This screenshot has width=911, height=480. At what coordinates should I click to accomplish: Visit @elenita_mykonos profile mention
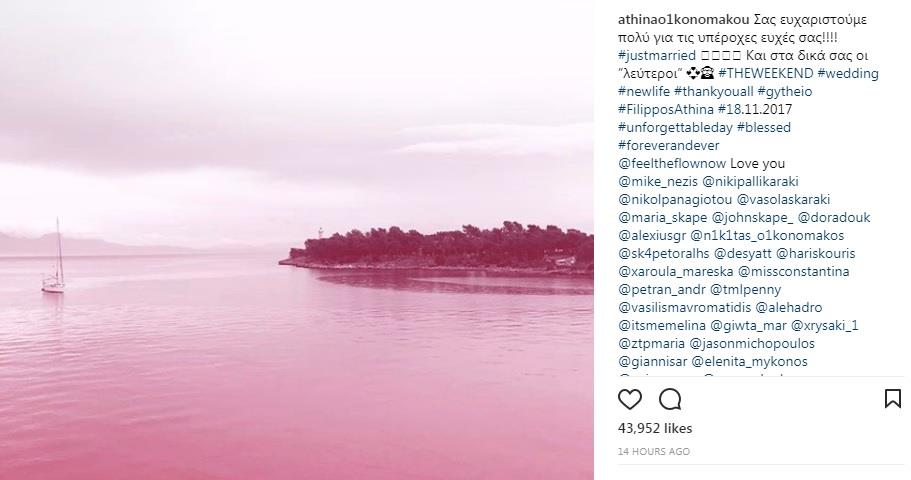(x=749, y=361)
